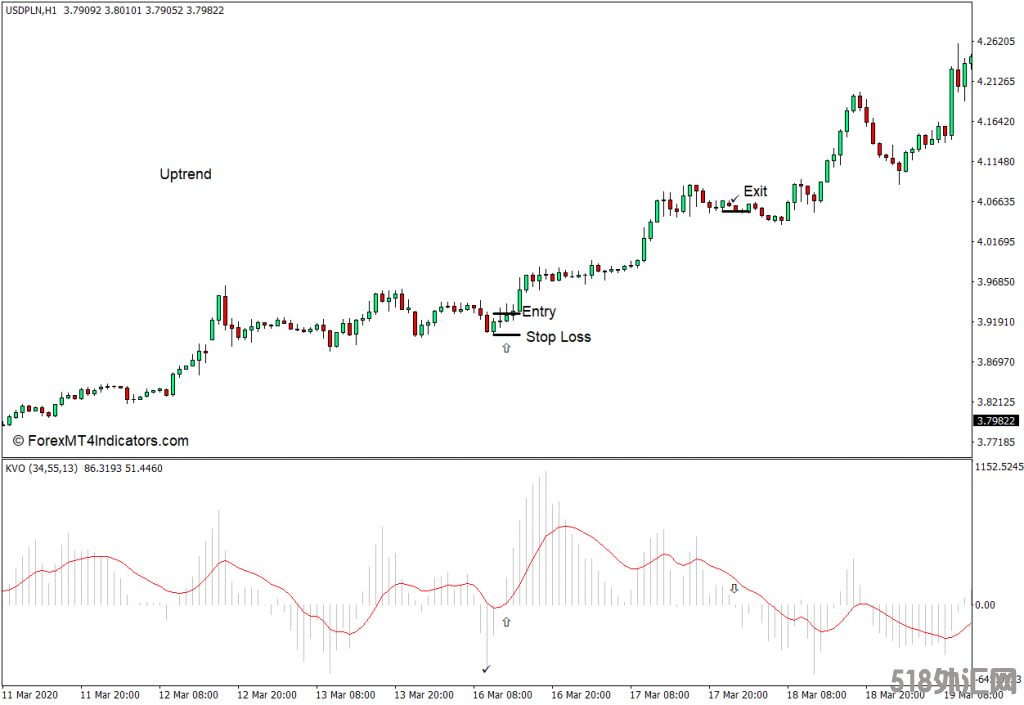The width and height of the screenshot is (1024, 705).
Task: Click the check mark beside the Exit label
Action: (735, 198)
